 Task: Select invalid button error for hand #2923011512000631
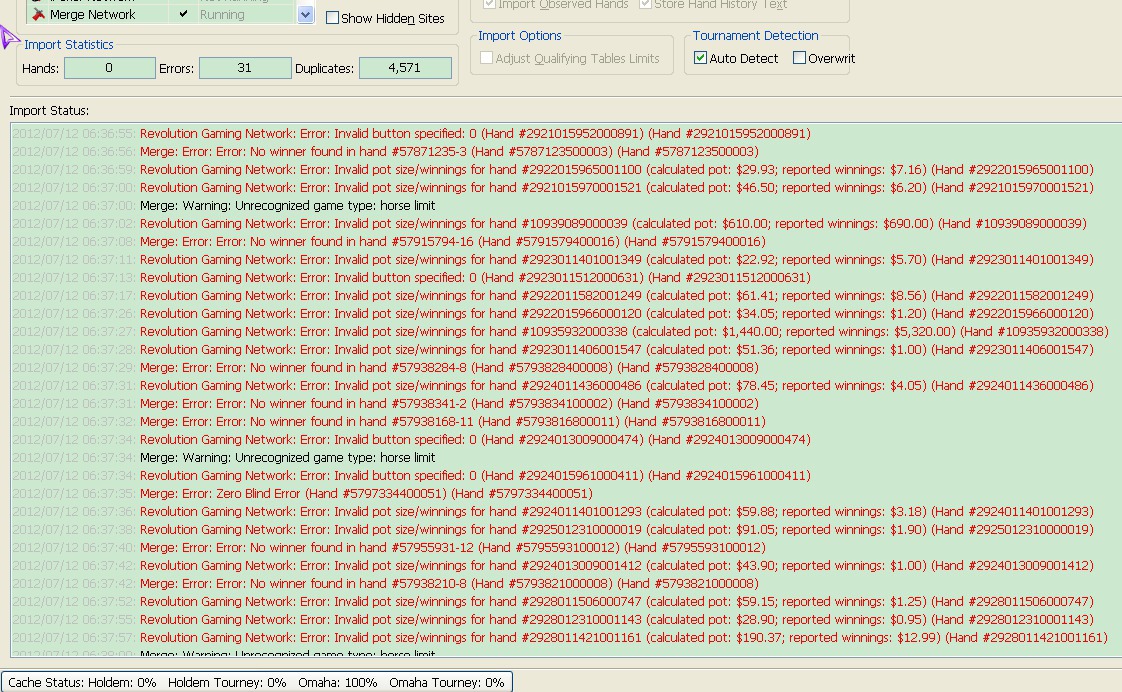pos(411,277)
